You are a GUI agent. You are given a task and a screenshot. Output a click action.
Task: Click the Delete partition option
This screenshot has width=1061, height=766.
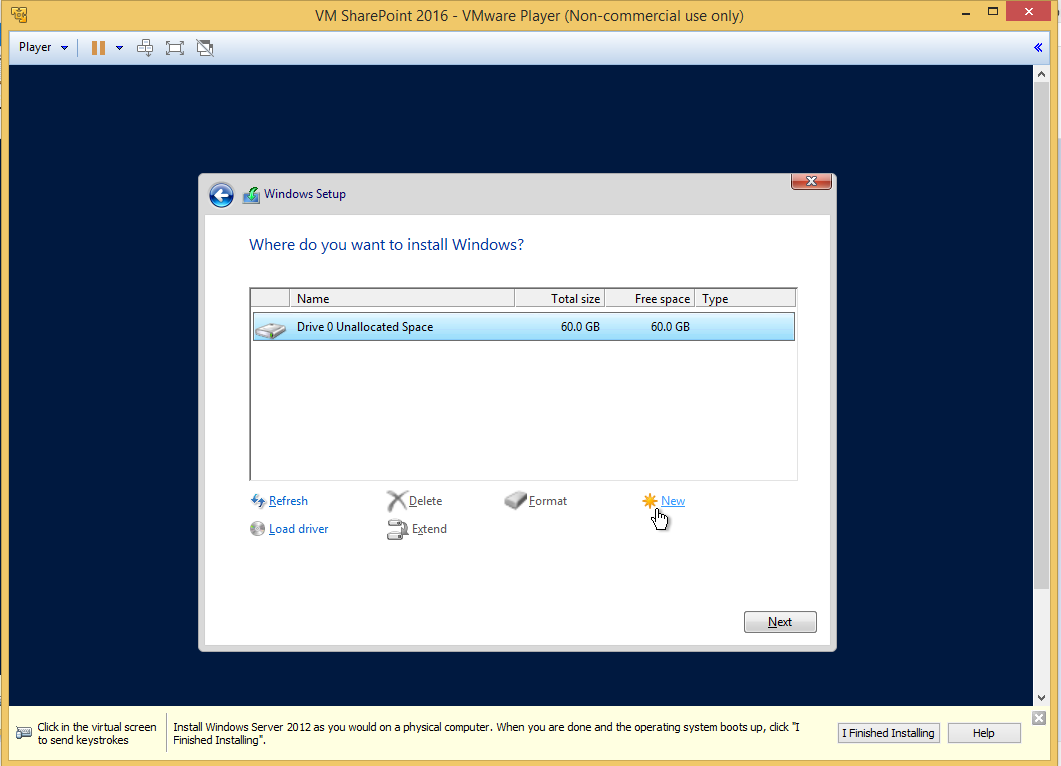[x=426, y=501]
